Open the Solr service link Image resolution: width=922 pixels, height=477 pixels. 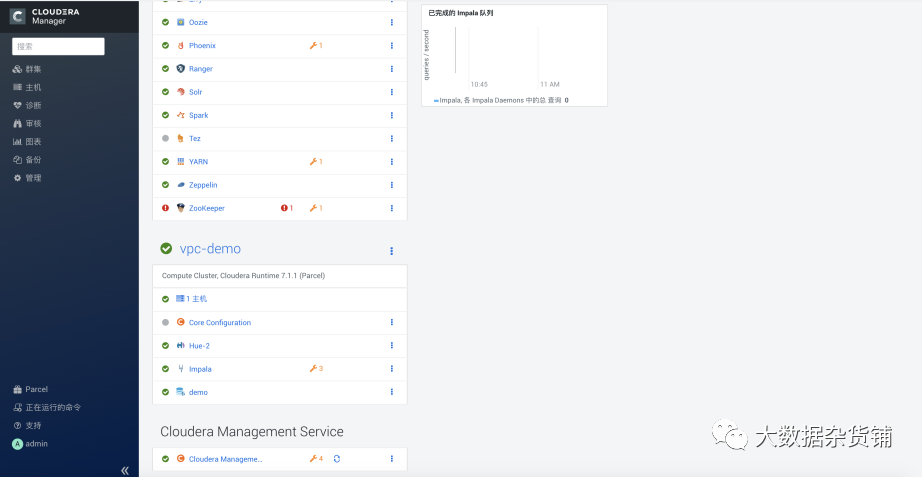coord(195,92)
